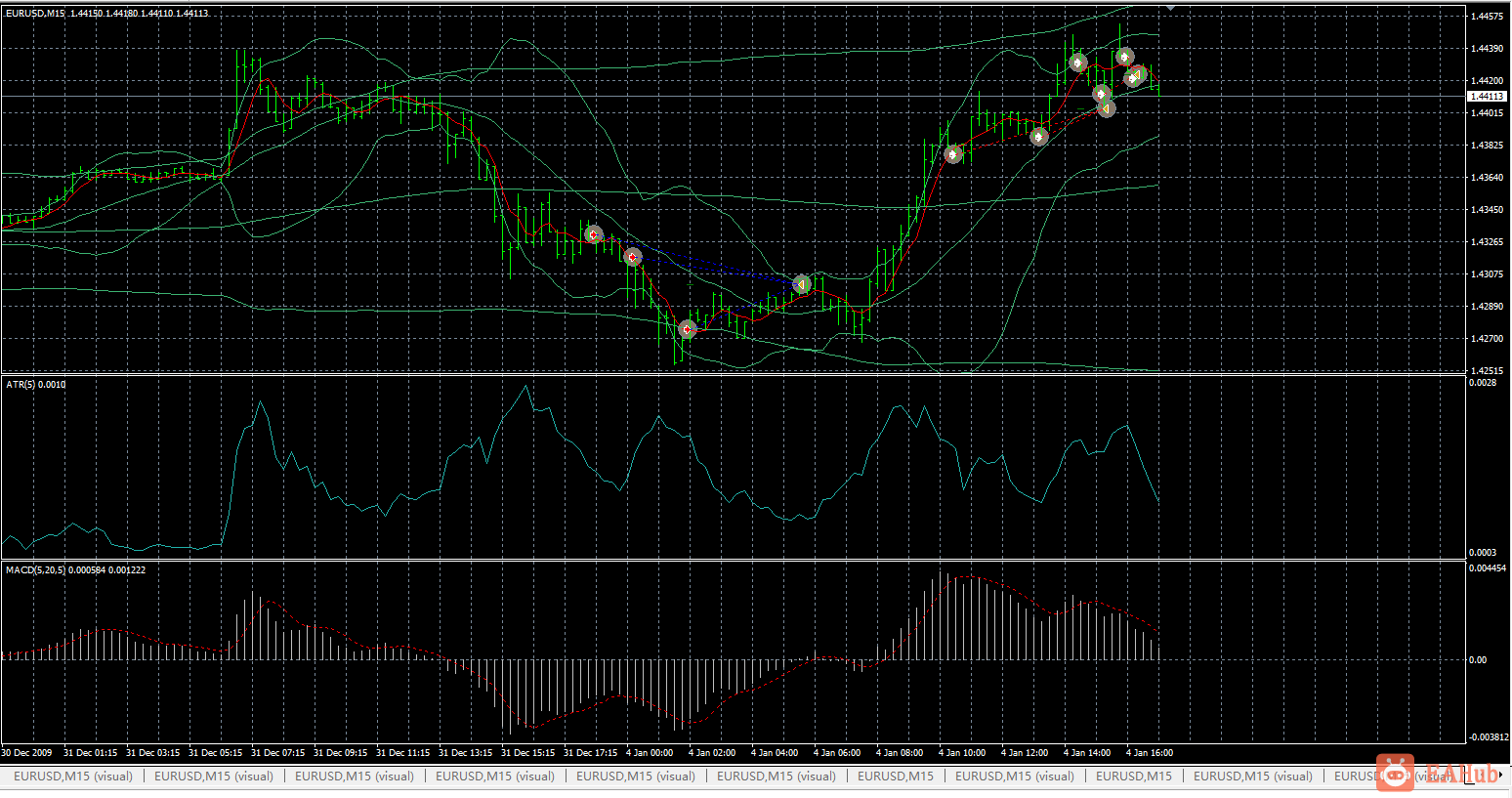This screenshot has height=798, width=1512.
Task: Click the current price label 1.44113
Action: 1487,97
